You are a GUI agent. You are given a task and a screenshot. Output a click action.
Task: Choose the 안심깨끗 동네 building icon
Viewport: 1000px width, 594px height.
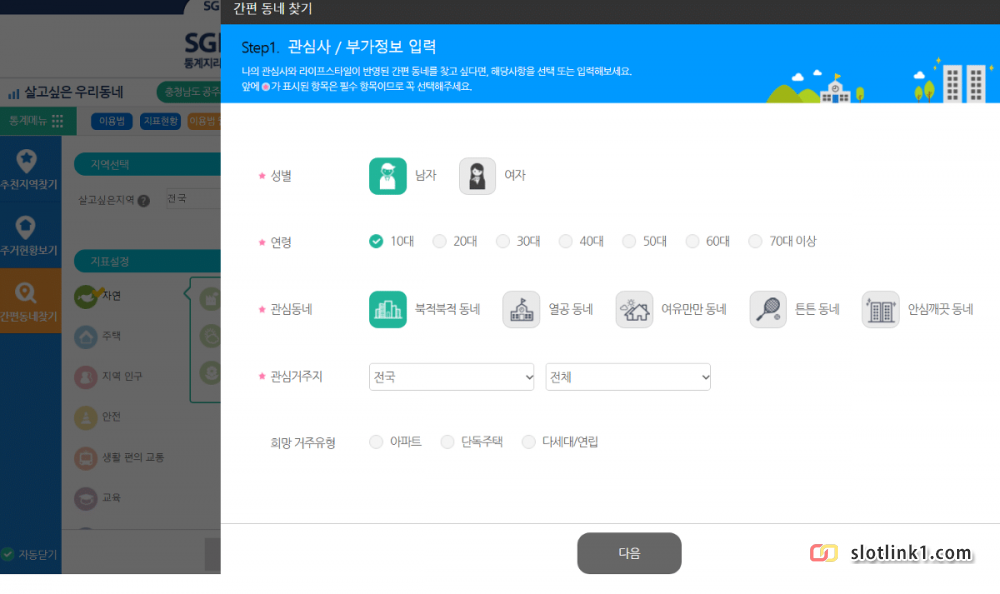point(880,309)
